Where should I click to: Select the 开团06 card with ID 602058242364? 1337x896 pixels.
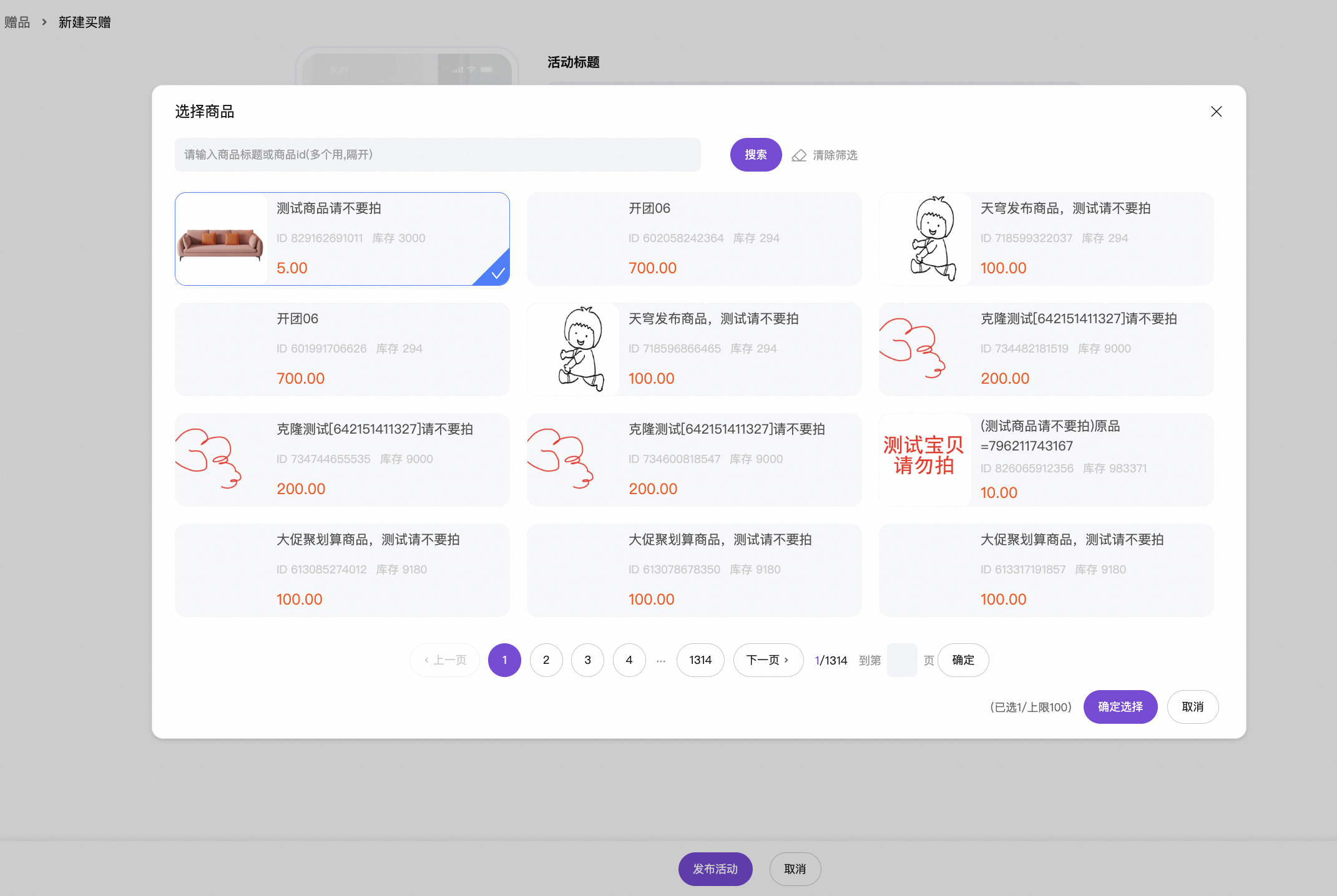(694, 239)
